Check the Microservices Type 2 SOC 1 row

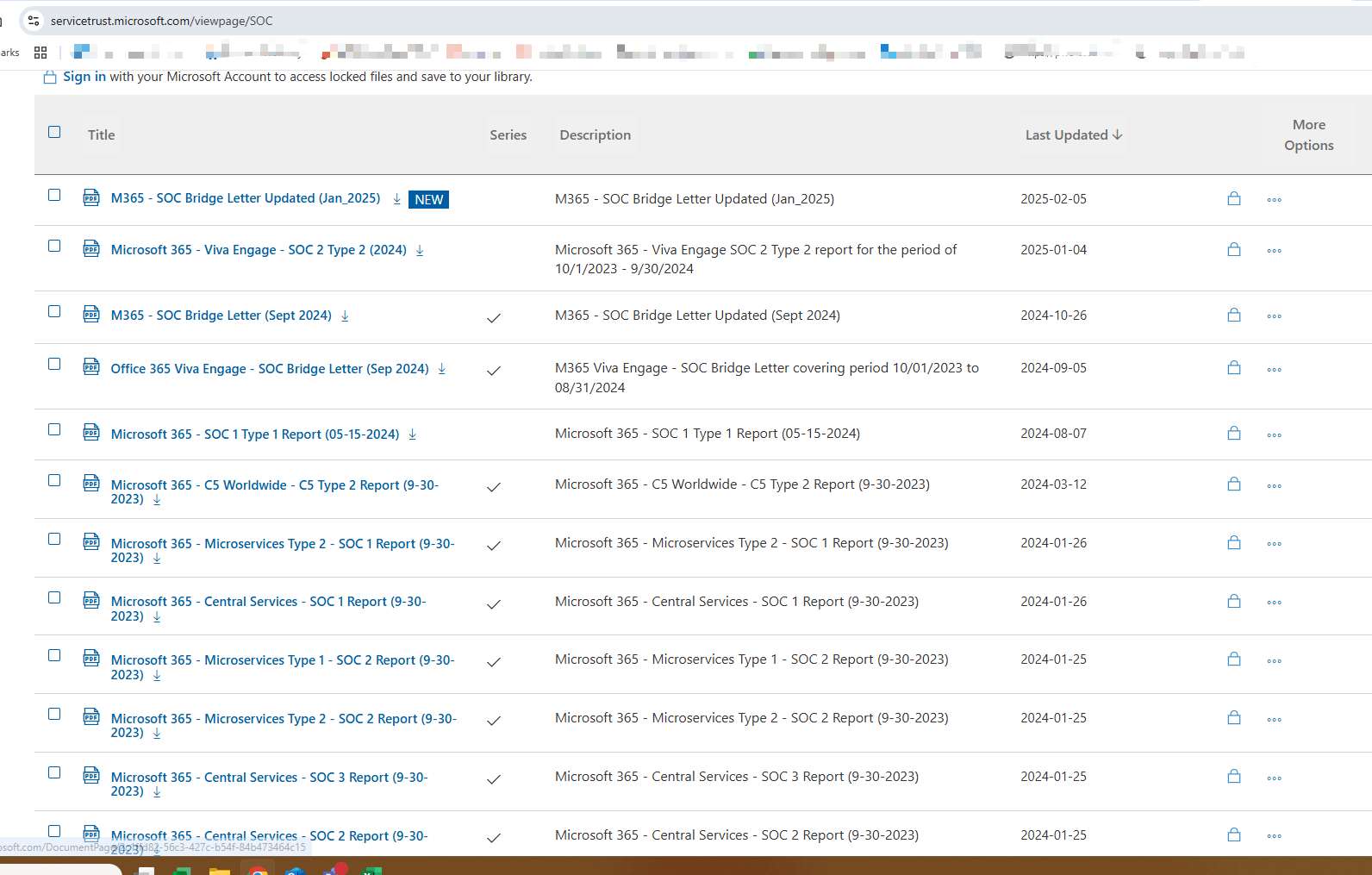(54, 539)
